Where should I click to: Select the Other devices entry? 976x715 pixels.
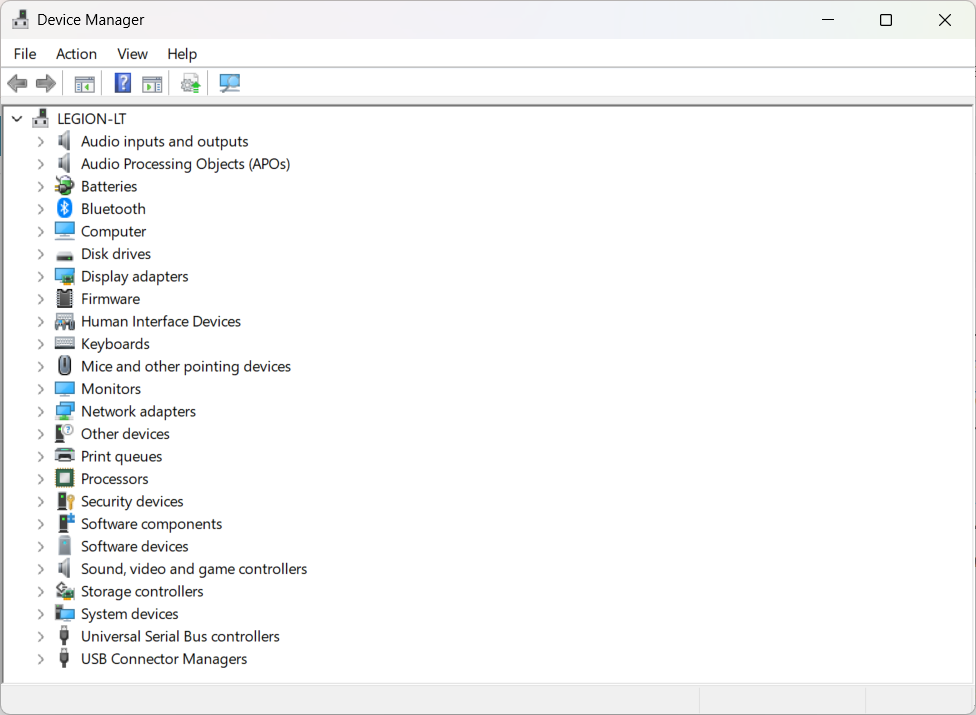pos(125,434)
